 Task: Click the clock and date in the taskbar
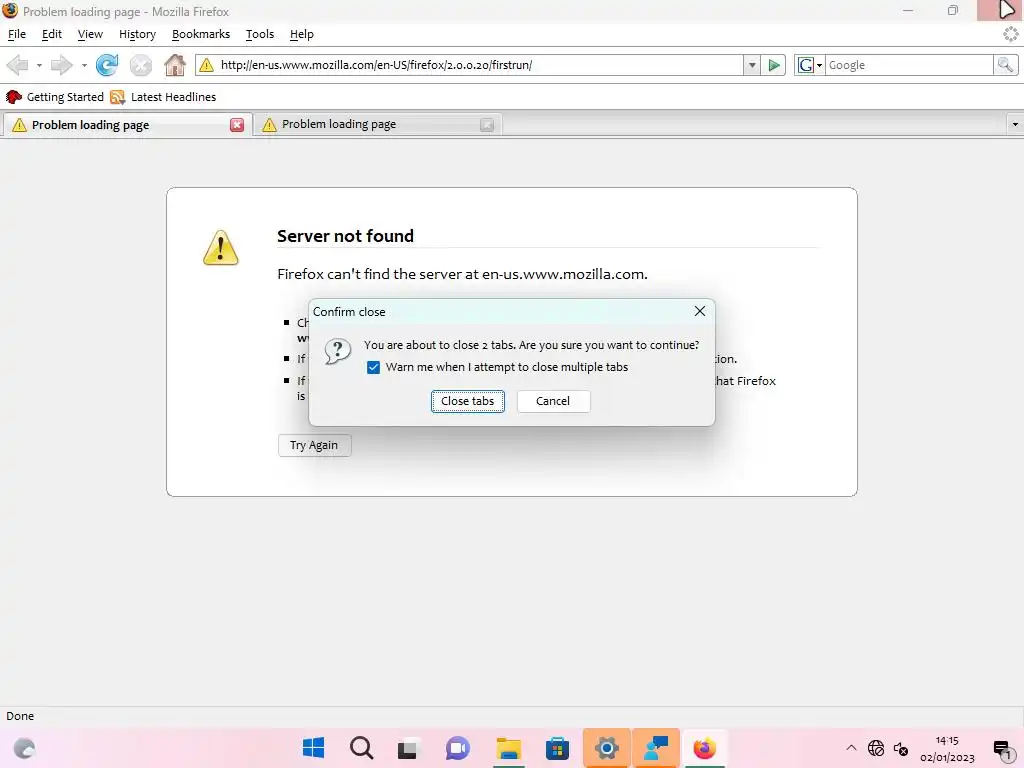(x=947, y=749)
